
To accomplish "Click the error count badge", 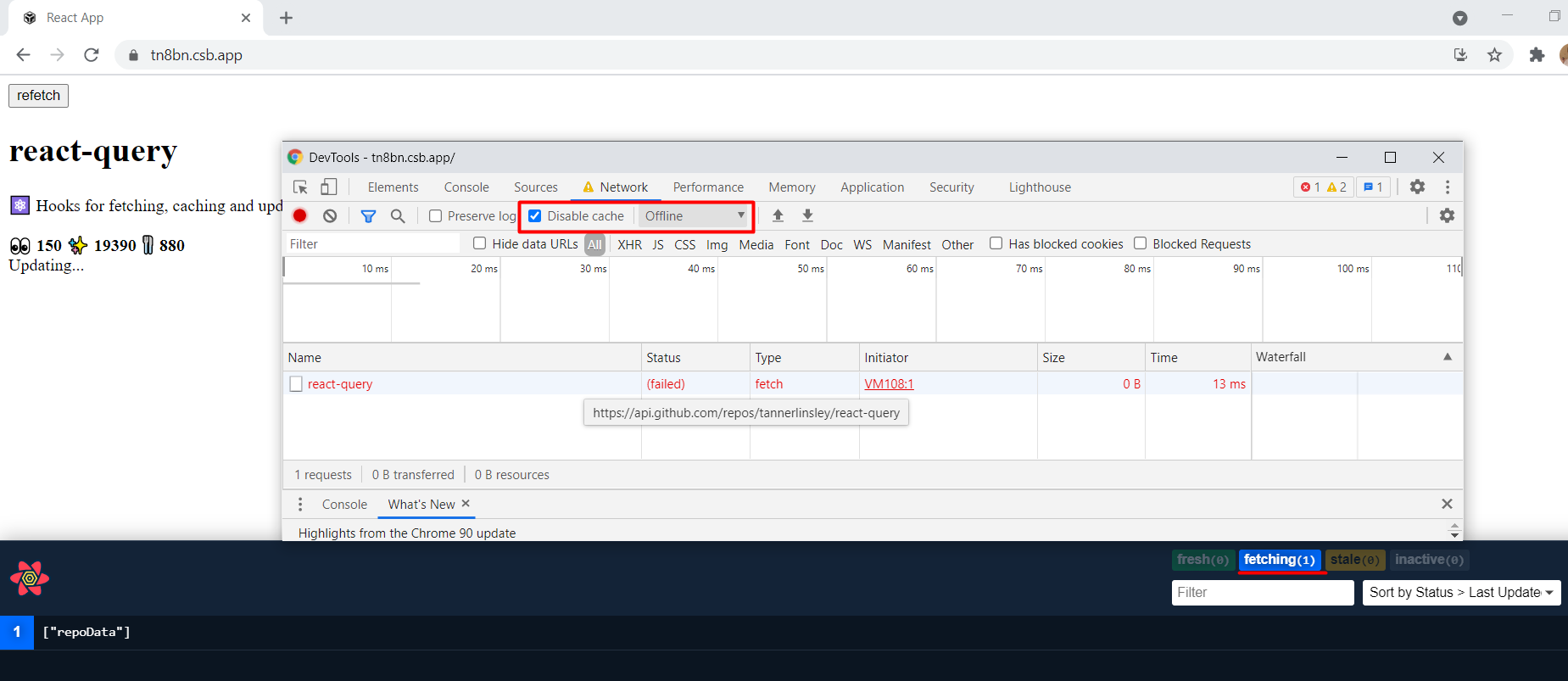I will point(1311,187).
